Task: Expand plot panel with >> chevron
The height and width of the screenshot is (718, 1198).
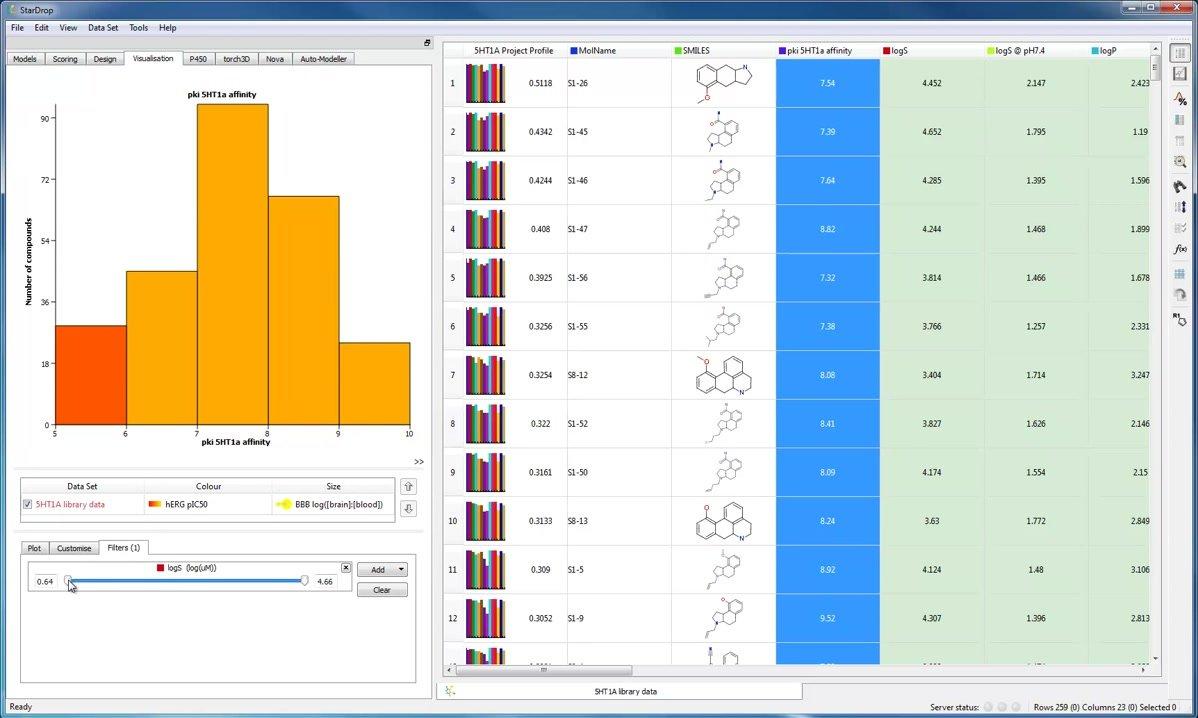Action: point(418,461)
